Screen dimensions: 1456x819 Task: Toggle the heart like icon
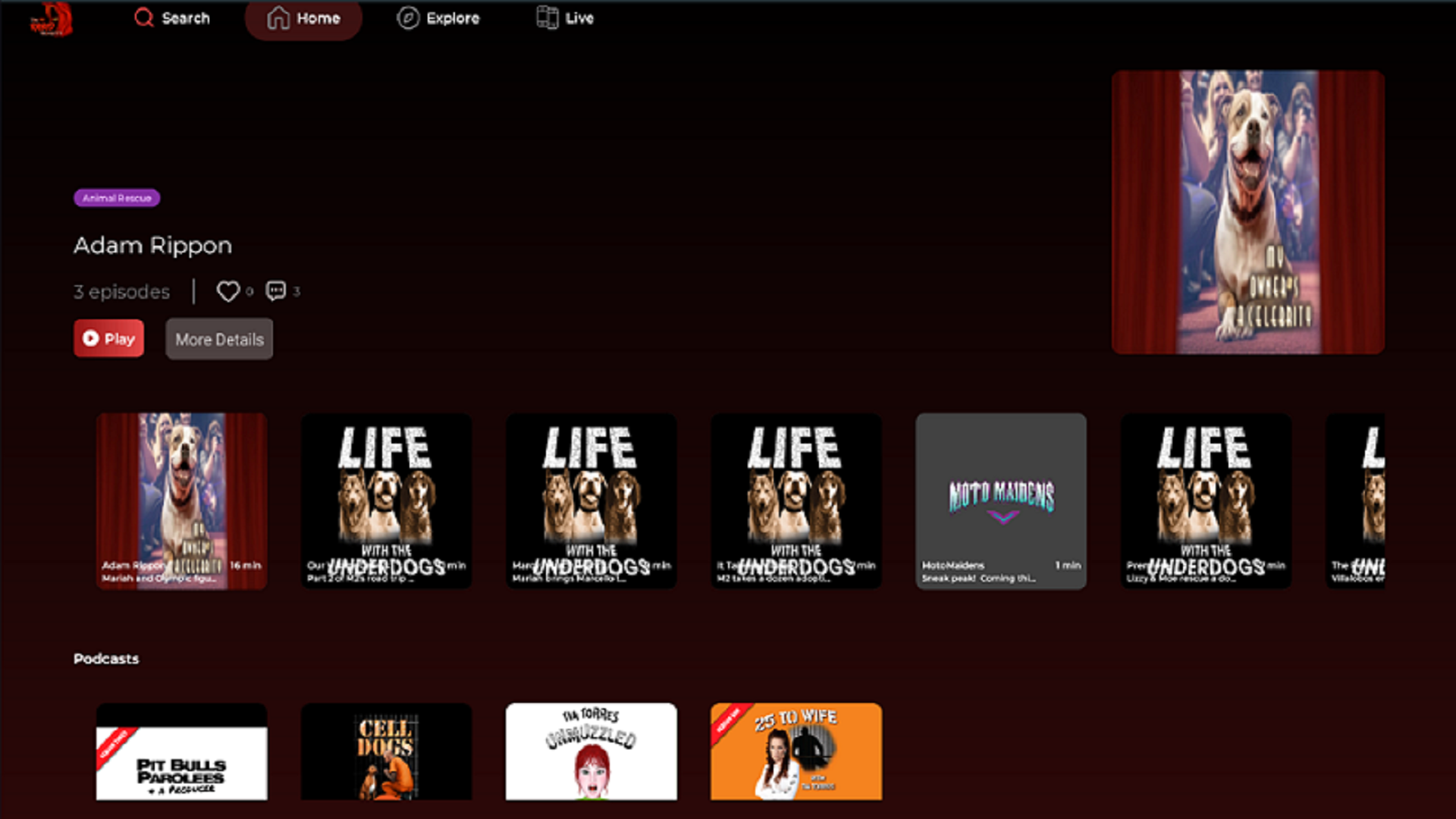pyautogui.click(x=227, y=291)
